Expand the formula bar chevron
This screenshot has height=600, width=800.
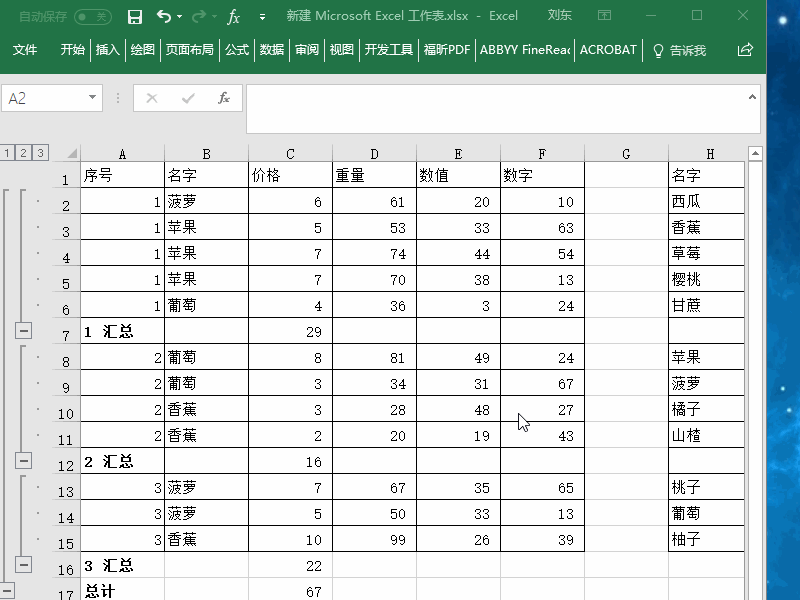click(x=752, y=97)
